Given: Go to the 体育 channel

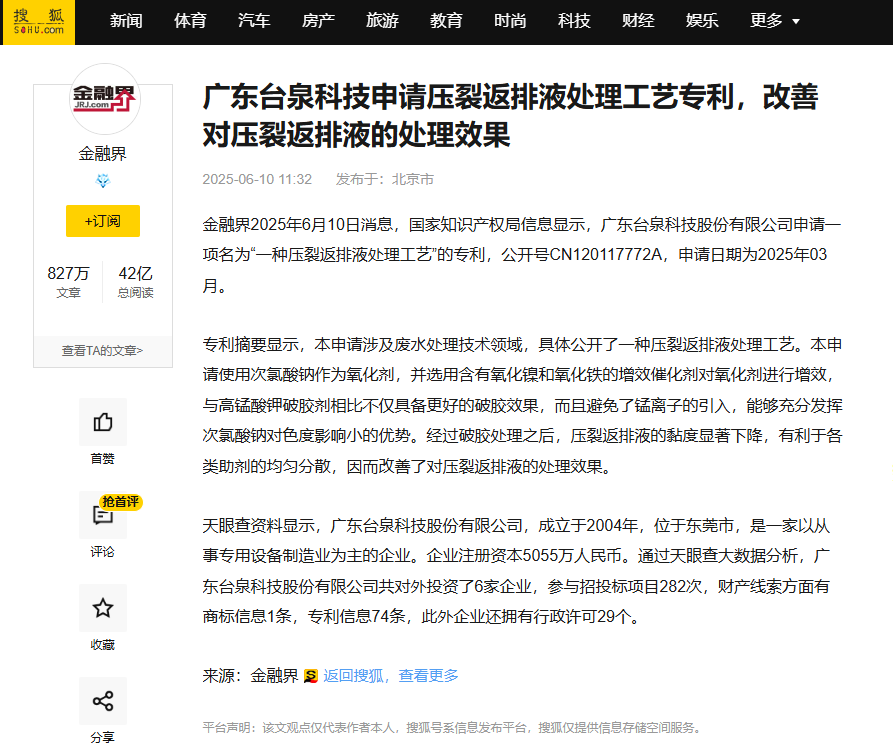Looking at the screenshot, I should click(x=190, y=21).
